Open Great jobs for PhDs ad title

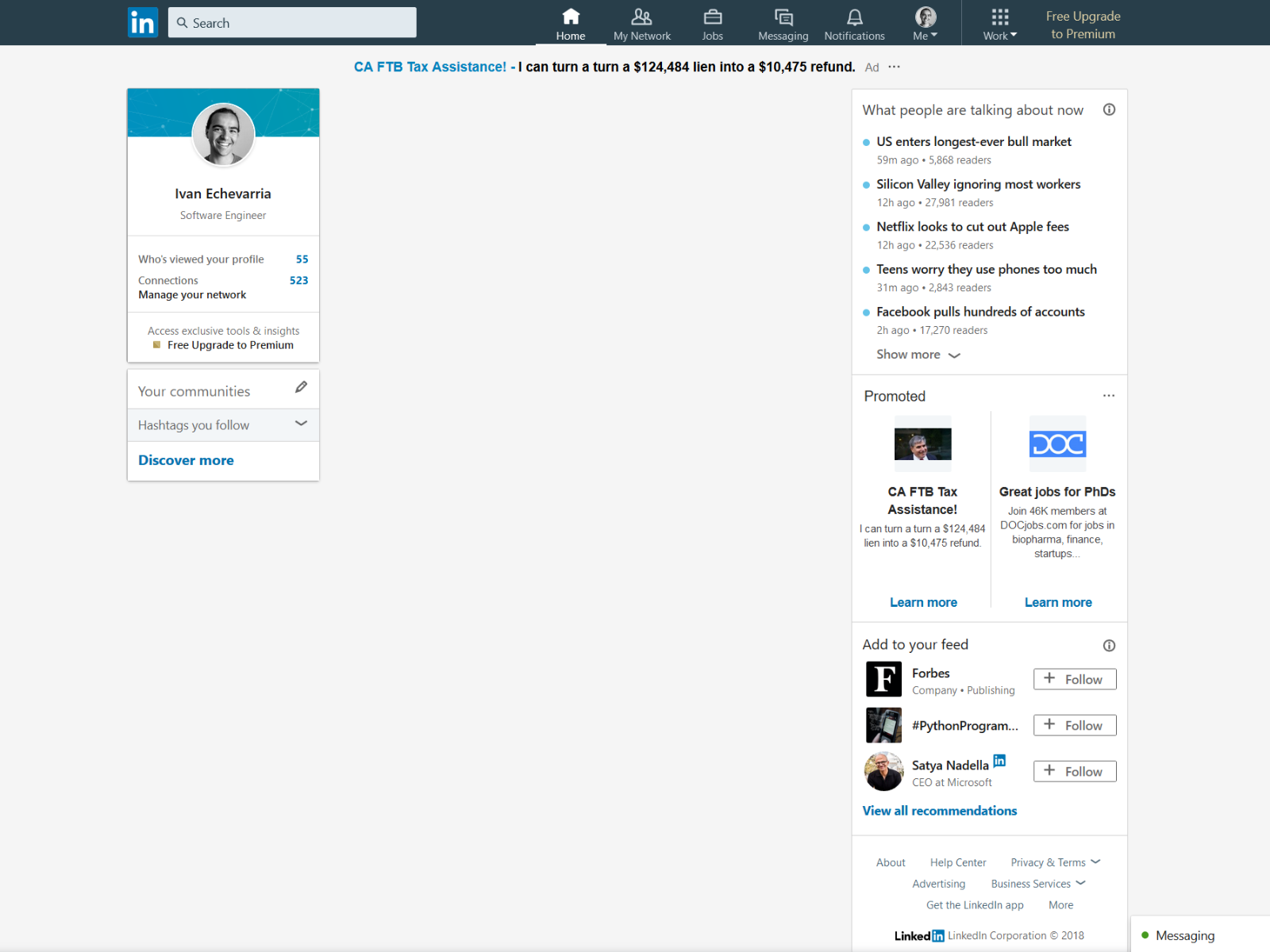coord(1057,492)
